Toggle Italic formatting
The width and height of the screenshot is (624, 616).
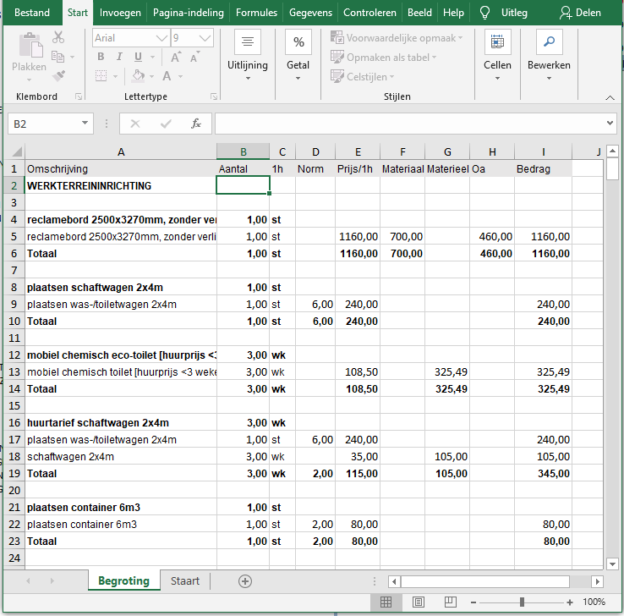tap(119, 57)
